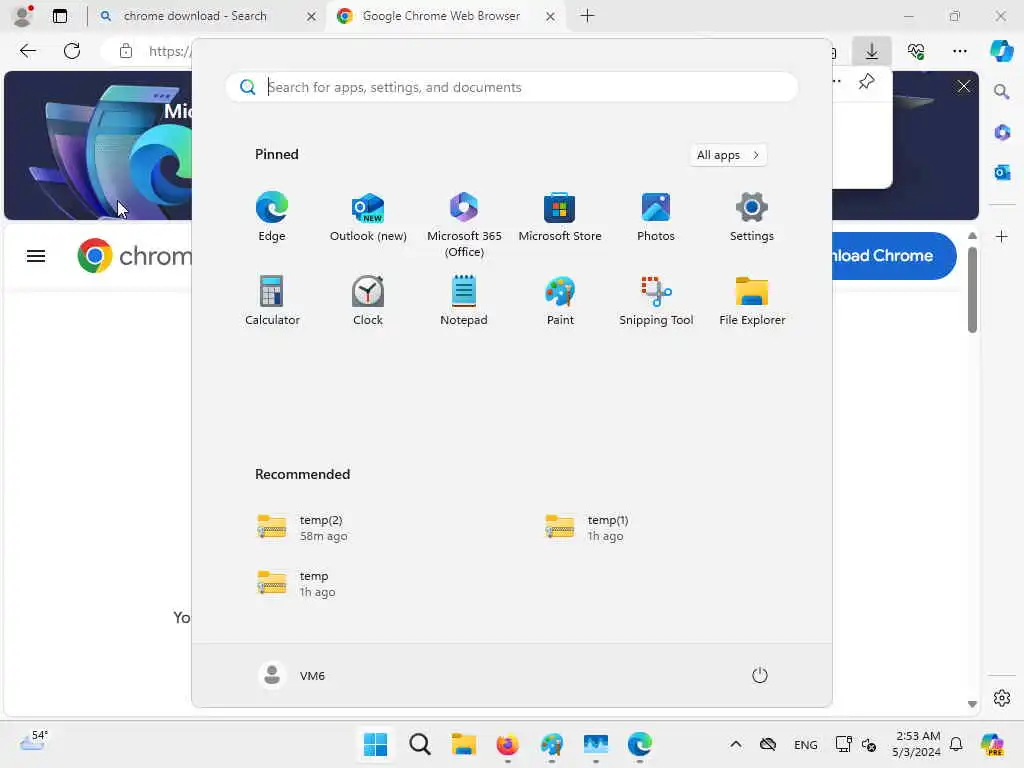Open the whiteboard app on taskbar
This screenshot has width=1024, height=768.
tap(596, 744)
